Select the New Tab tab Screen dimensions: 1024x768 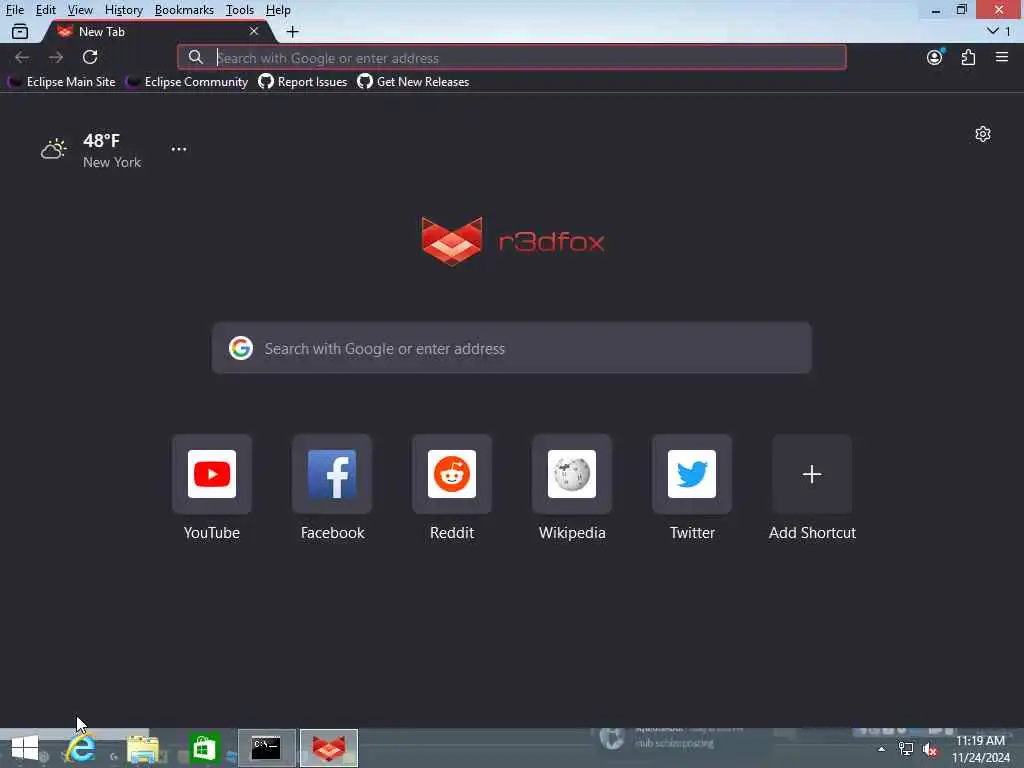[x=157, y=31]
